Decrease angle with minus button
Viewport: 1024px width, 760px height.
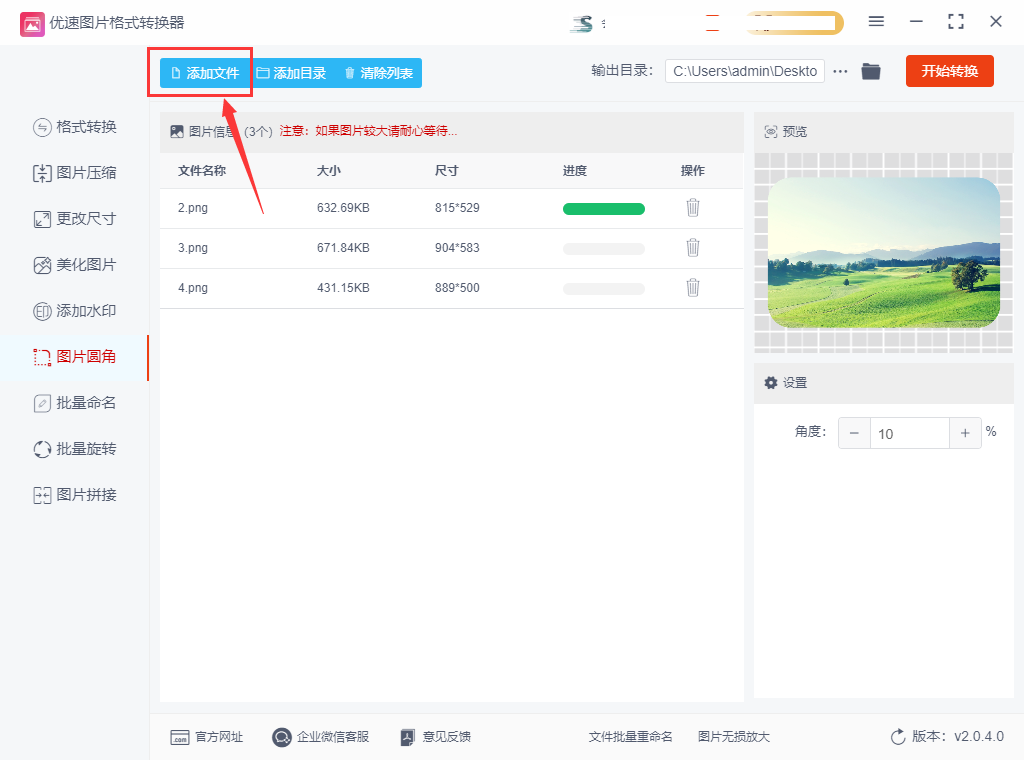[854, 434]
